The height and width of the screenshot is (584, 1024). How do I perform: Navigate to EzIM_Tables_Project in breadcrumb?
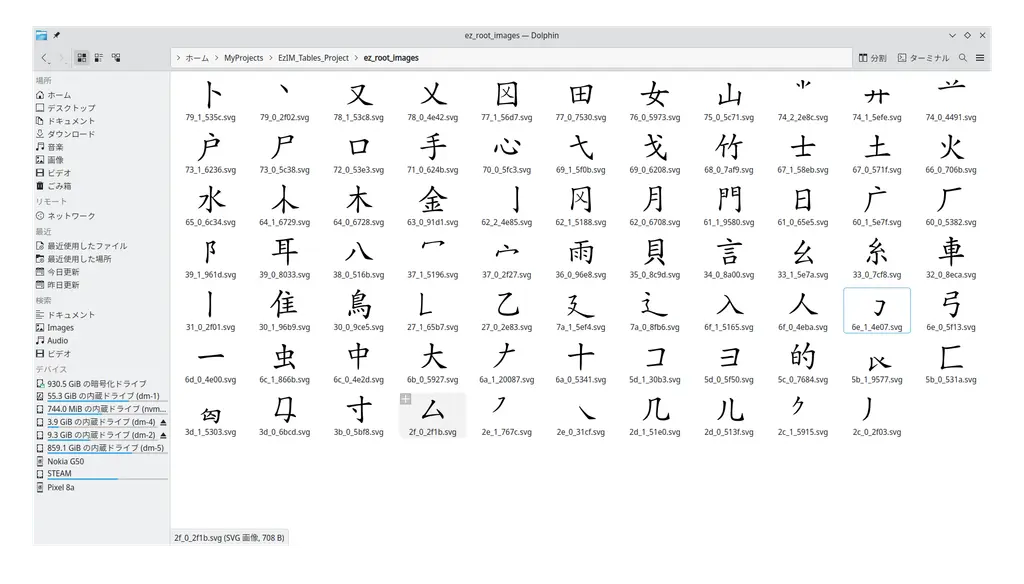(x=314, y=58)
